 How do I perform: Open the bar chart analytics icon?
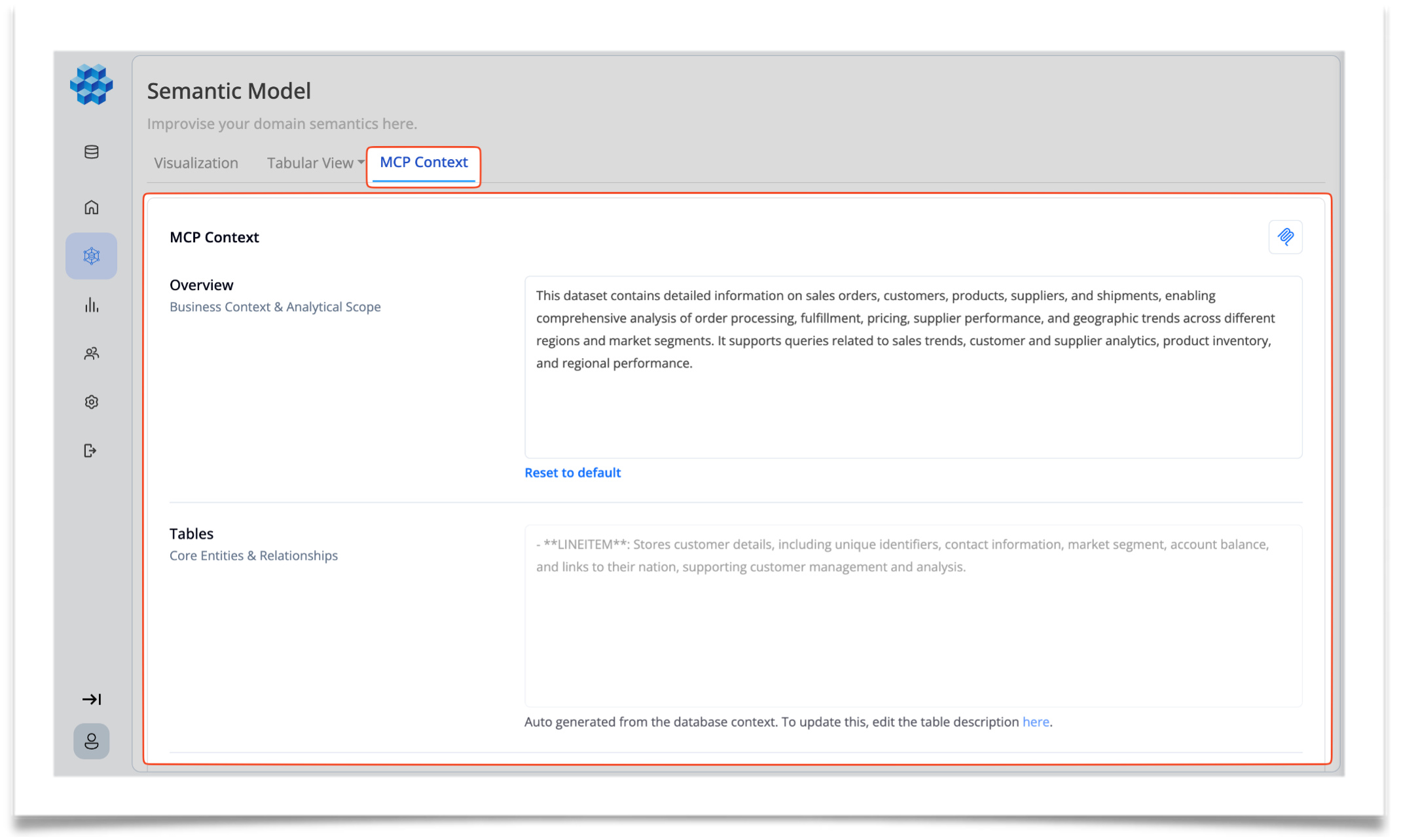[92, 305]
